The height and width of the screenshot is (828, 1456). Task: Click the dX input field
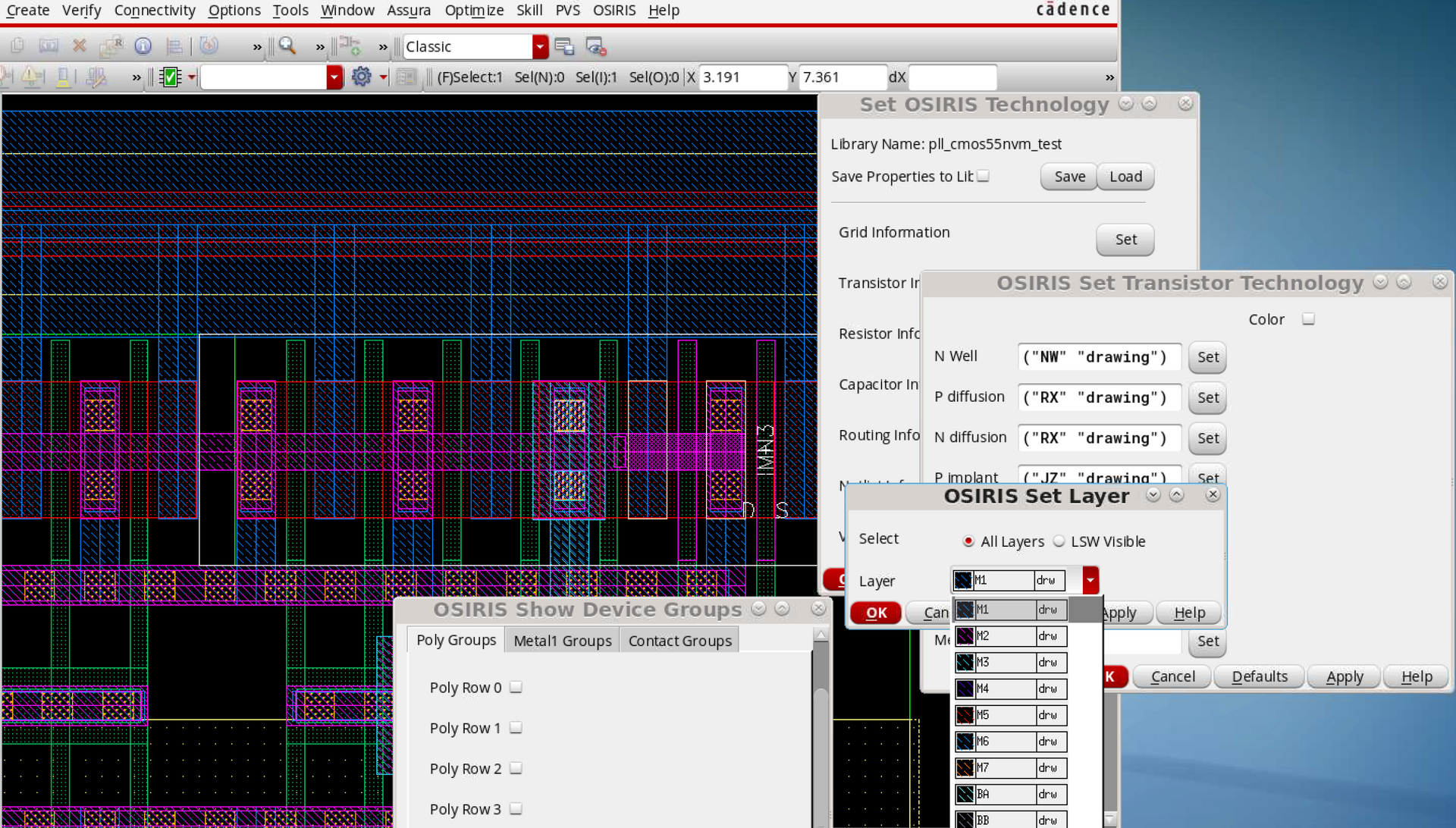click(952, 77)
